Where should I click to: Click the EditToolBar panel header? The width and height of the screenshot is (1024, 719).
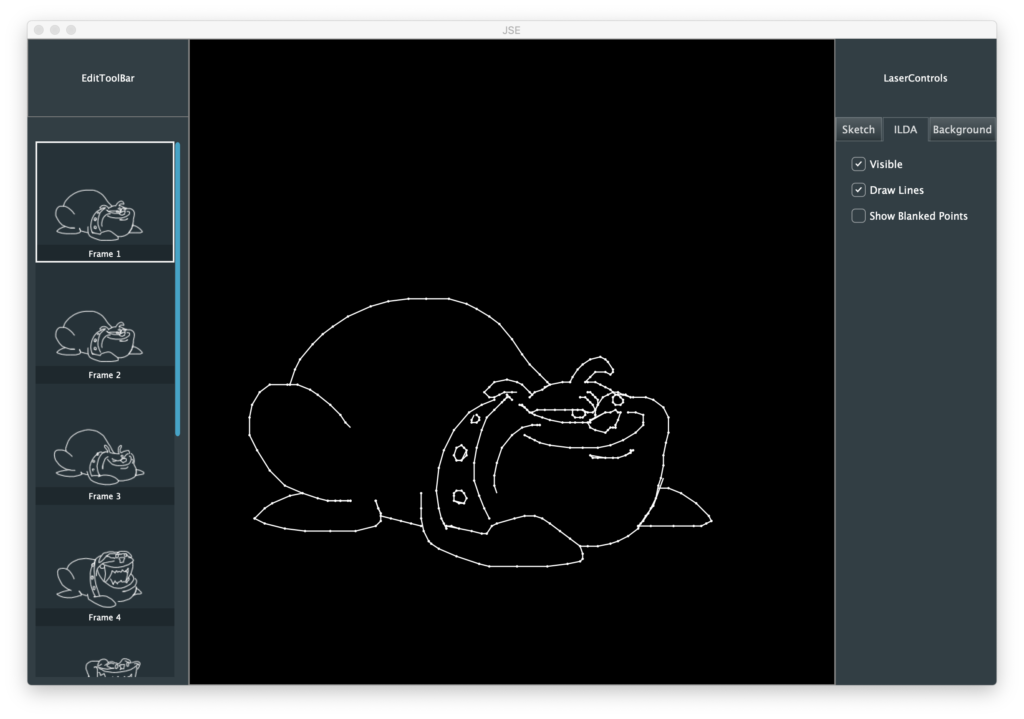click(x=108, y=78)
